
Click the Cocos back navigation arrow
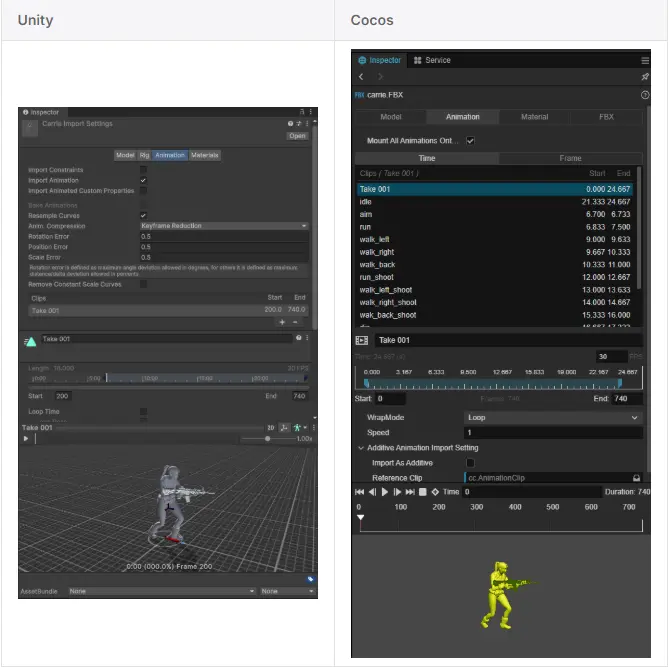click(361, 77)
